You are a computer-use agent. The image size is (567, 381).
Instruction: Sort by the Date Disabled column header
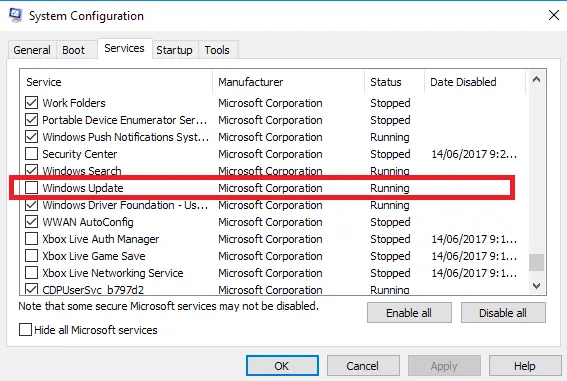click(475, 82)
